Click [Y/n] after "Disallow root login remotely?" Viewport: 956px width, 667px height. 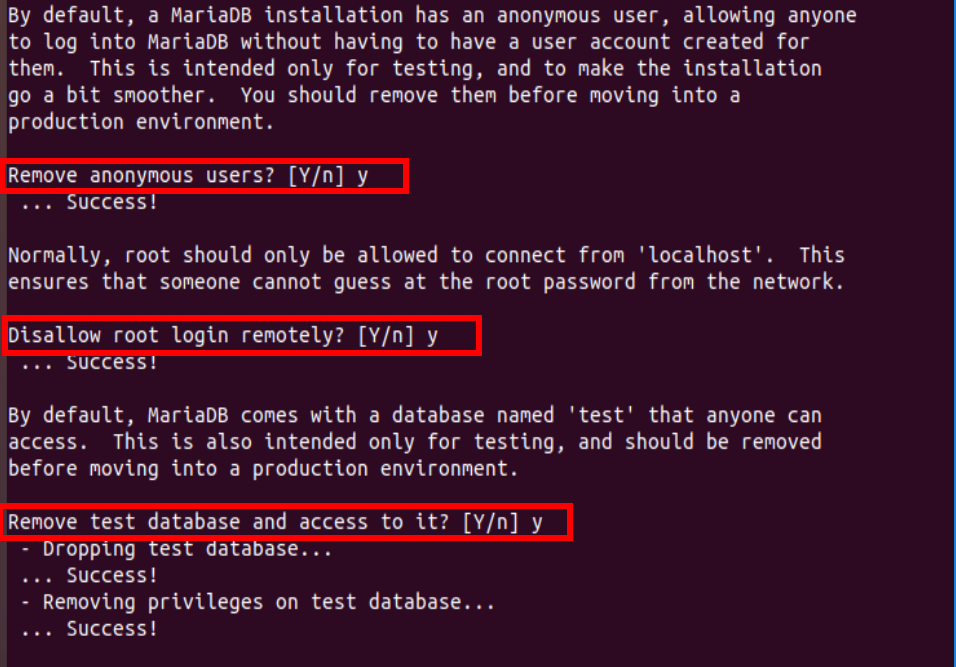(386, 335)
